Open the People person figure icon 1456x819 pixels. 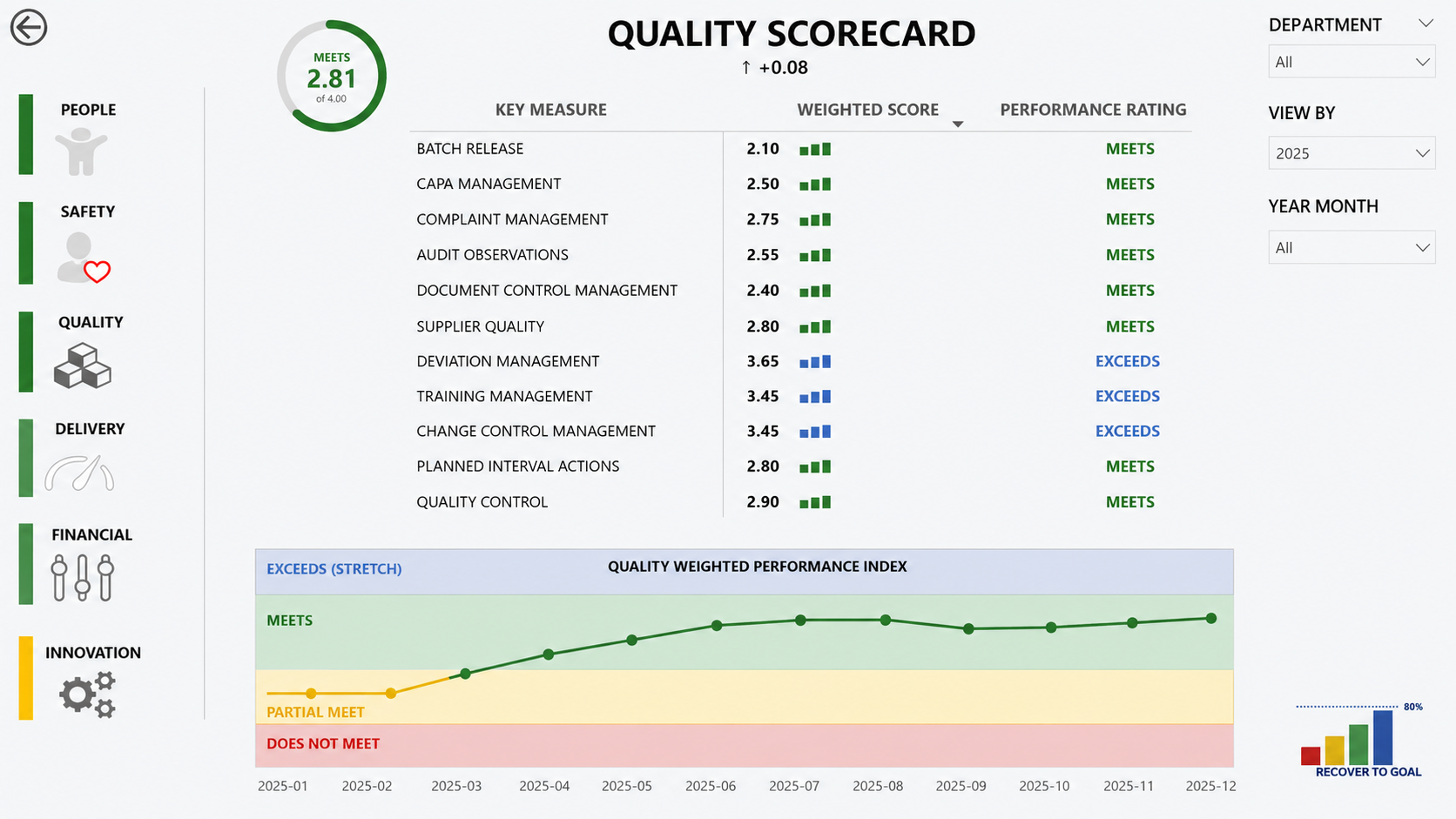[81, 151]
